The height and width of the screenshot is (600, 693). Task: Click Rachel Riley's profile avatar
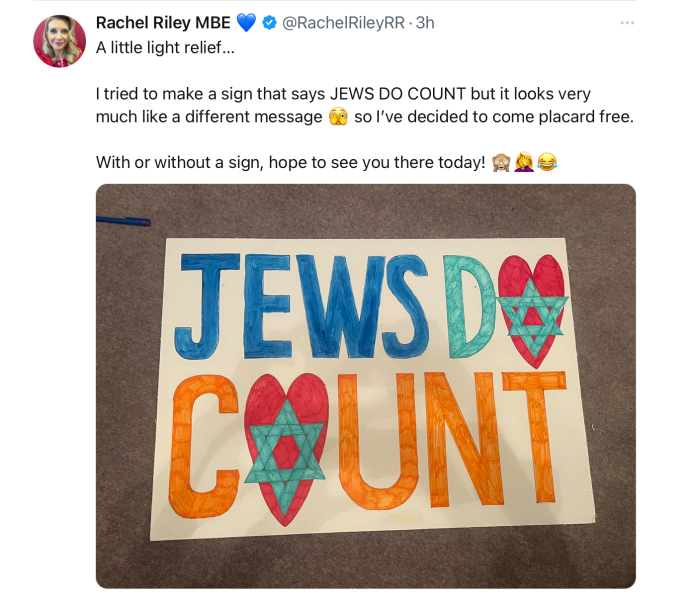[x=59, y=42]
